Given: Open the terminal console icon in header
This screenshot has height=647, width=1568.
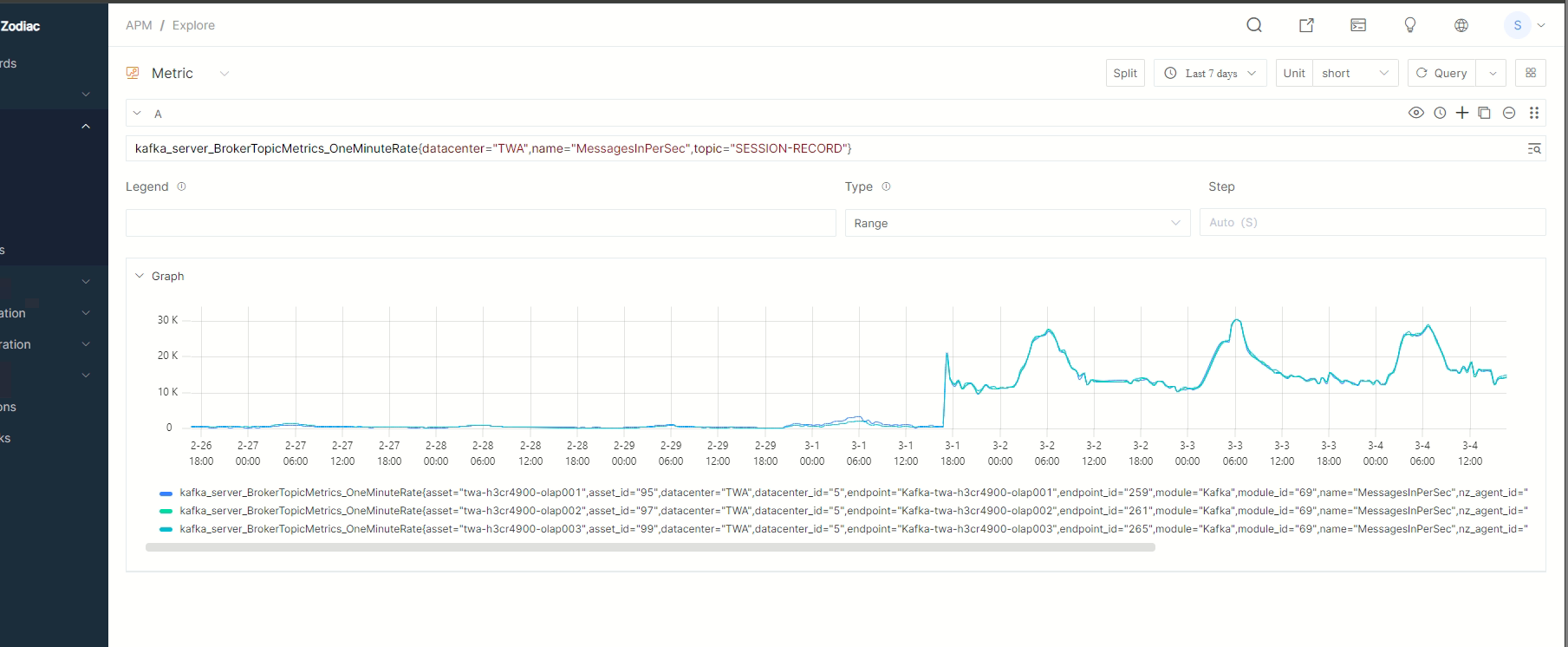Looking at the screenshot, I should pyautogui.click(x=1358, y=25).
